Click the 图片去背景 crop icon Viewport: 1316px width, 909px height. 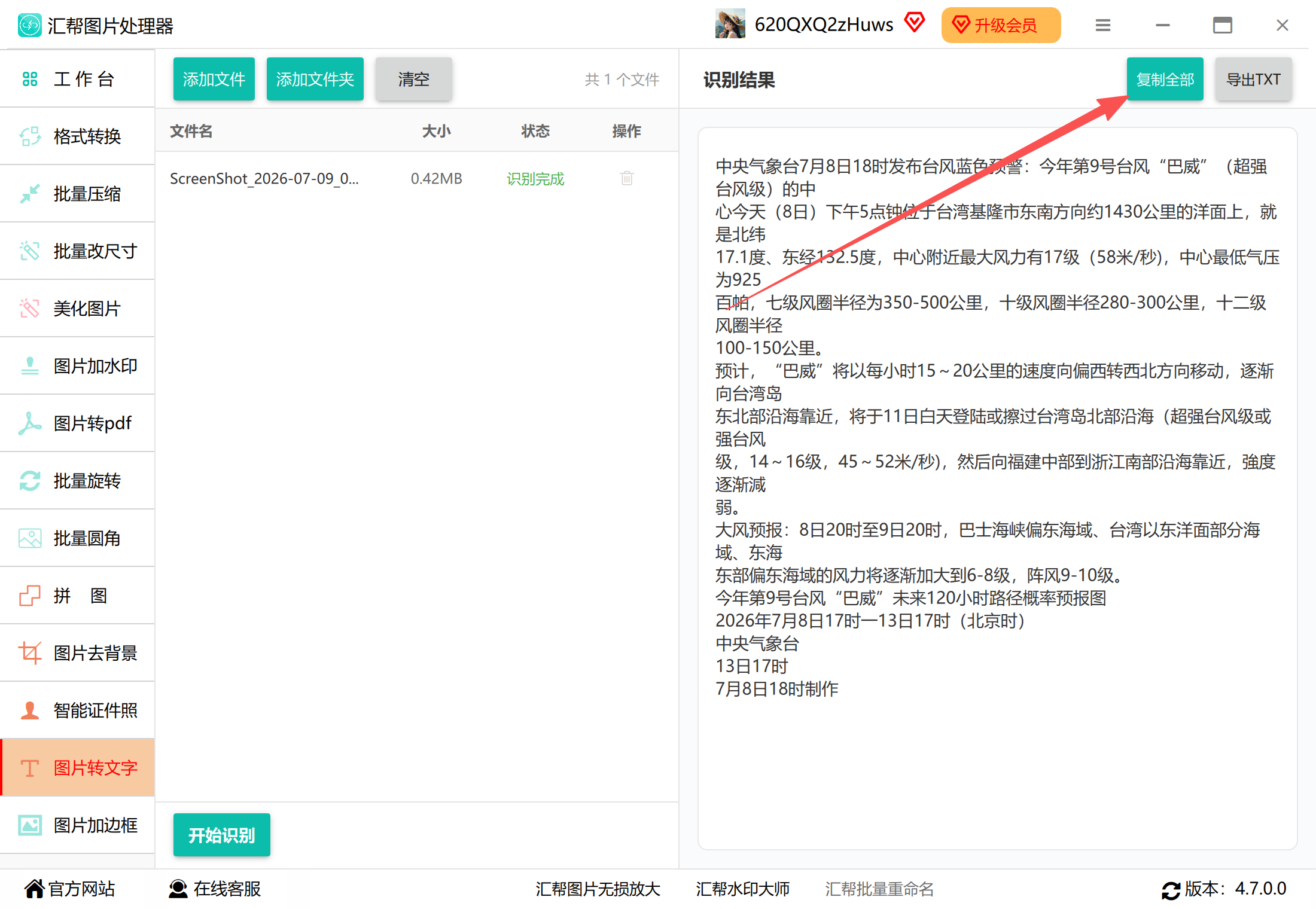[x=30, y=653]
